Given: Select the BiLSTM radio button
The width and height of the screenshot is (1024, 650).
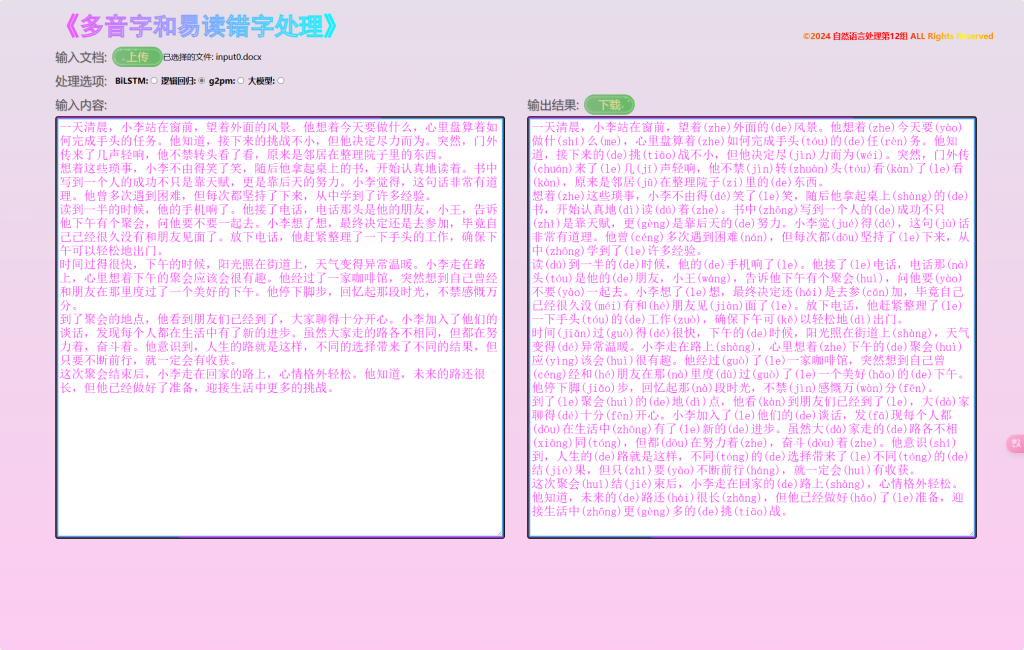Looking at the screenshot, I should pos(153,81).
